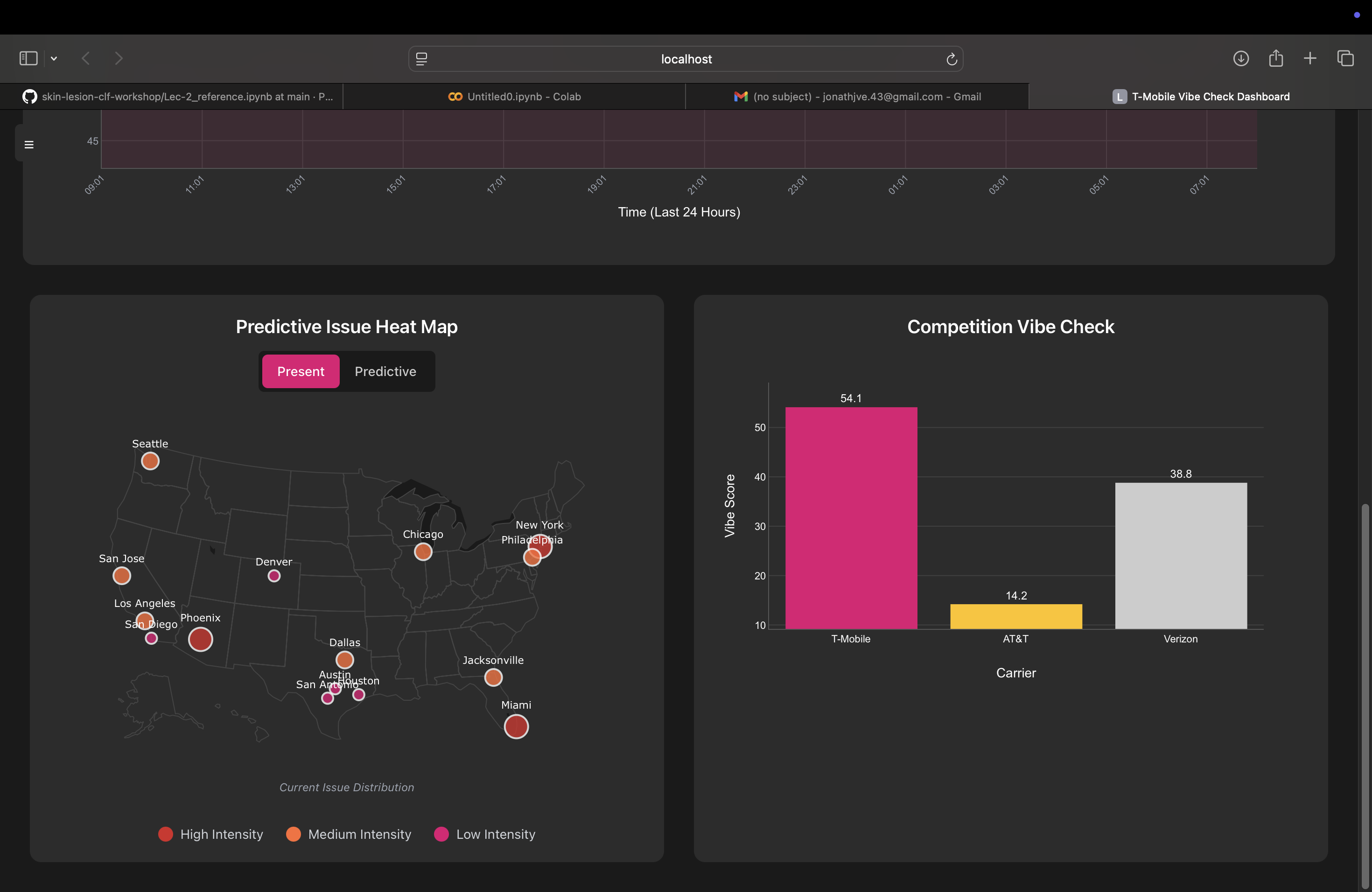This screenshot has width=1372, height=892.
Task: Switch to the Untitled0.ipynb Colab tab
Action: coord(514,97)
